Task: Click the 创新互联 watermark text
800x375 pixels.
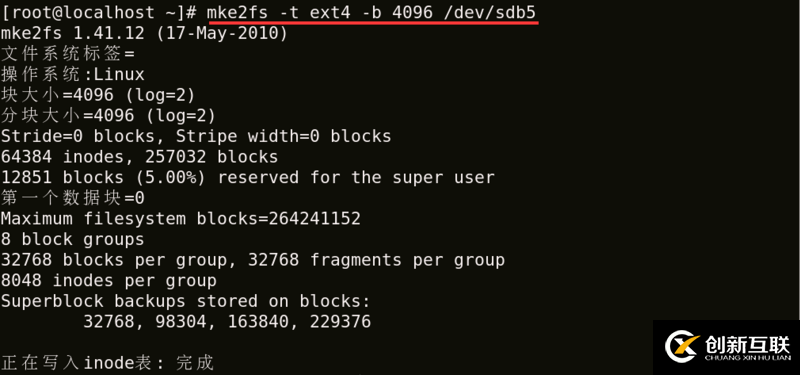Action: (747, 344)
